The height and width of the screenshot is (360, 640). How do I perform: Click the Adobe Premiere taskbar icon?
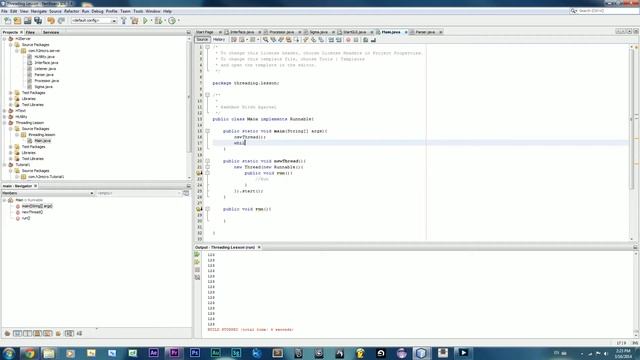(174, 353)
